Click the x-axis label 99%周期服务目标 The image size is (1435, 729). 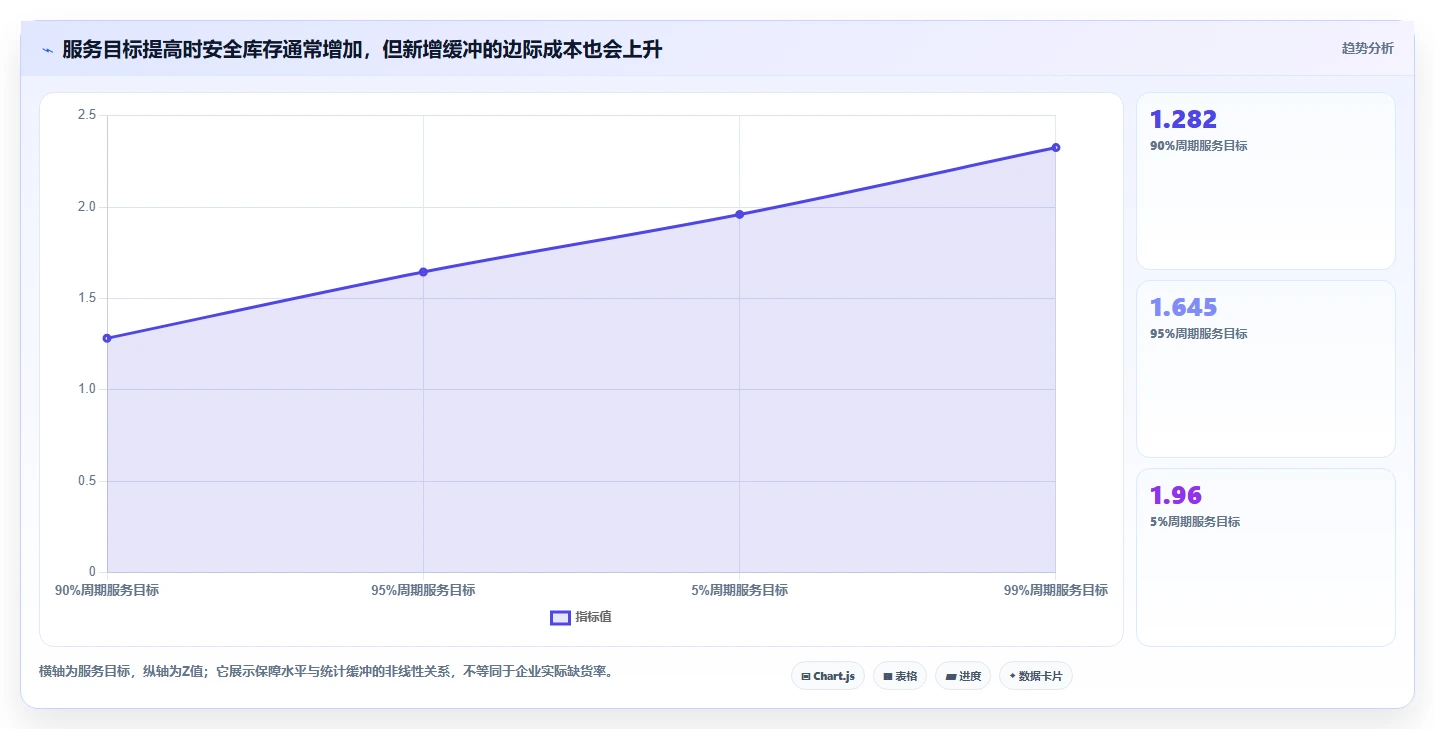click(1055, 590)
